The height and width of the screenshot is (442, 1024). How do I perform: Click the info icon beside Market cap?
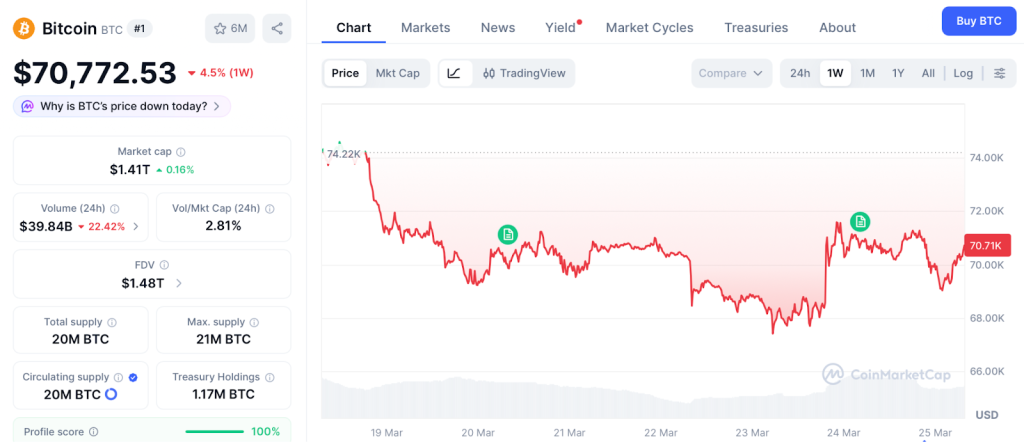pos(181,152)
